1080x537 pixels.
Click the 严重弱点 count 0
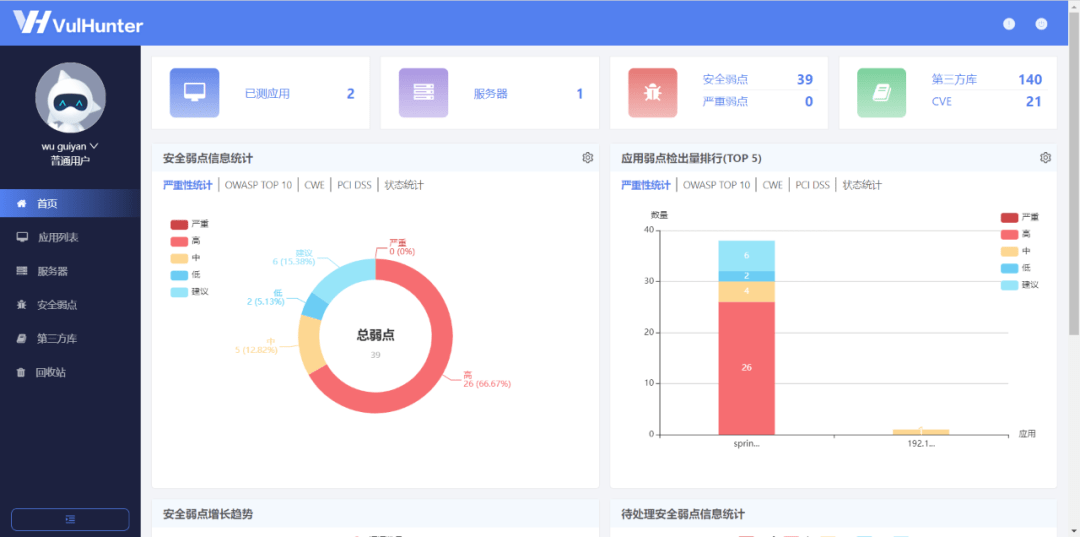click(x=809, y=102)
